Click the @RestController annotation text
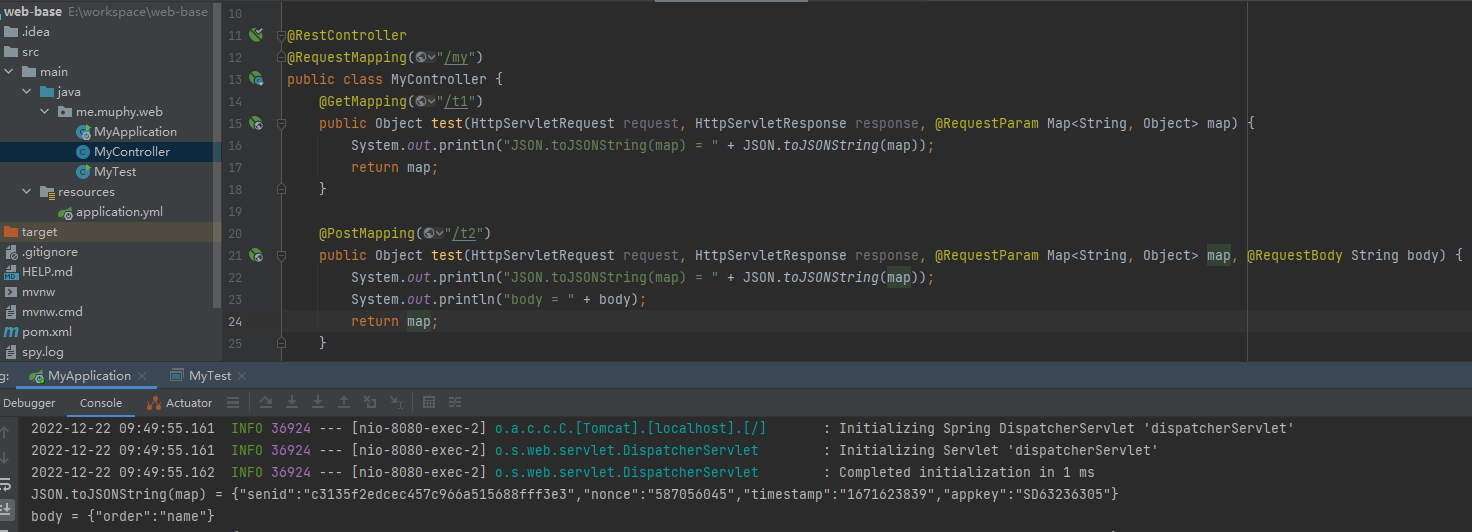The image size is (1472, 532). (x=347, y=35)
